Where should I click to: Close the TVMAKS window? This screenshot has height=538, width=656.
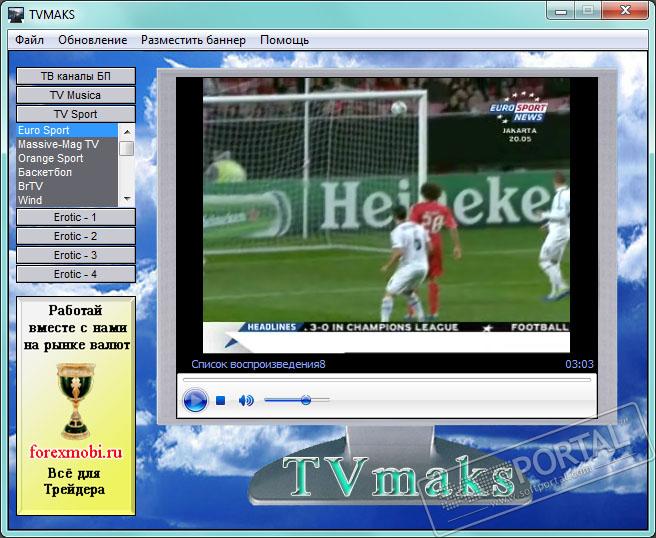[x=625, y=11]
